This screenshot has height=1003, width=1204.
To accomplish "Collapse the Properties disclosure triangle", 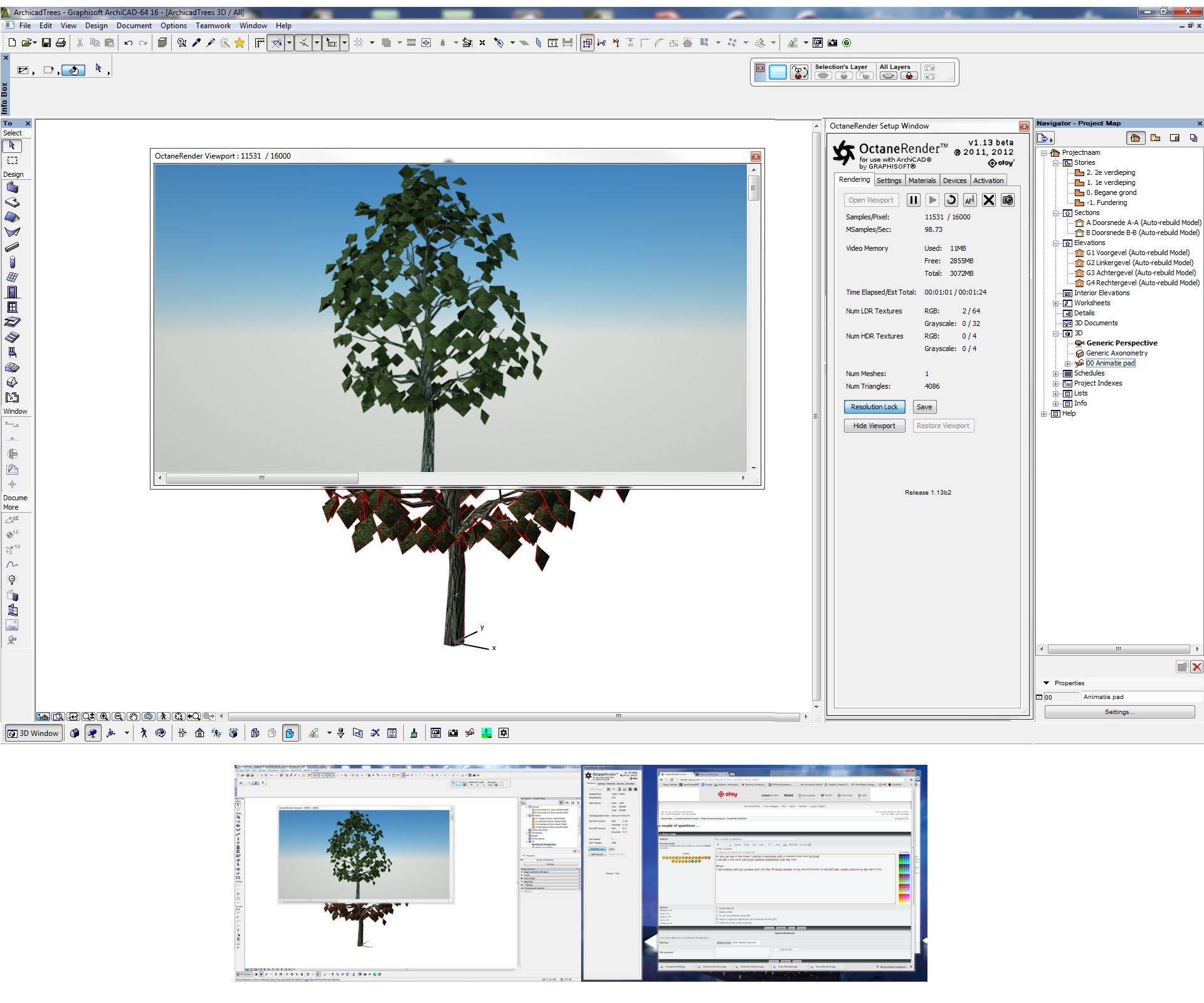I will [1046, 683].
